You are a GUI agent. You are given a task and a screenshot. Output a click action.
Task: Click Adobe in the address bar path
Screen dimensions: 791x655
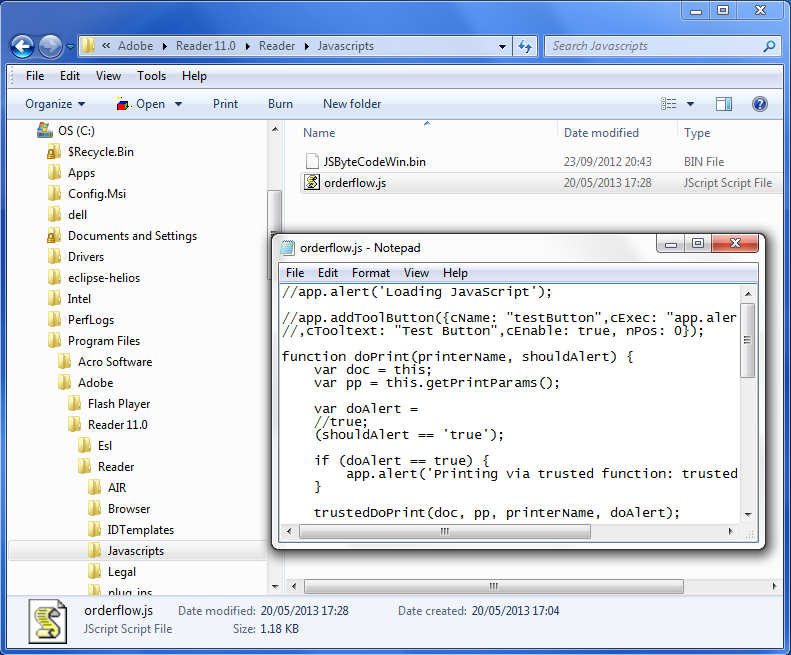click(x=135, y=46)
